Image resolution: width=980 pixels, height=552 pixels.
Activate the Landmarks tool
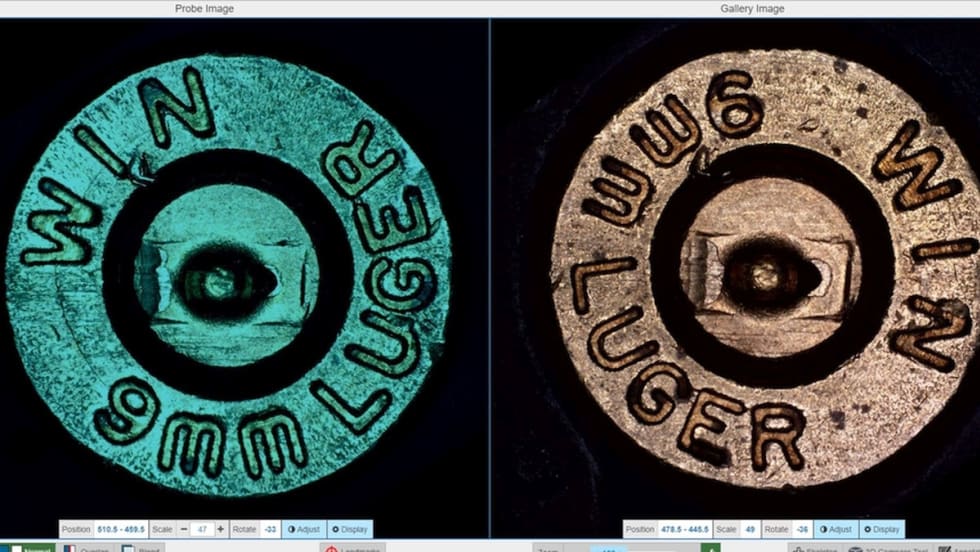(352, 549)
